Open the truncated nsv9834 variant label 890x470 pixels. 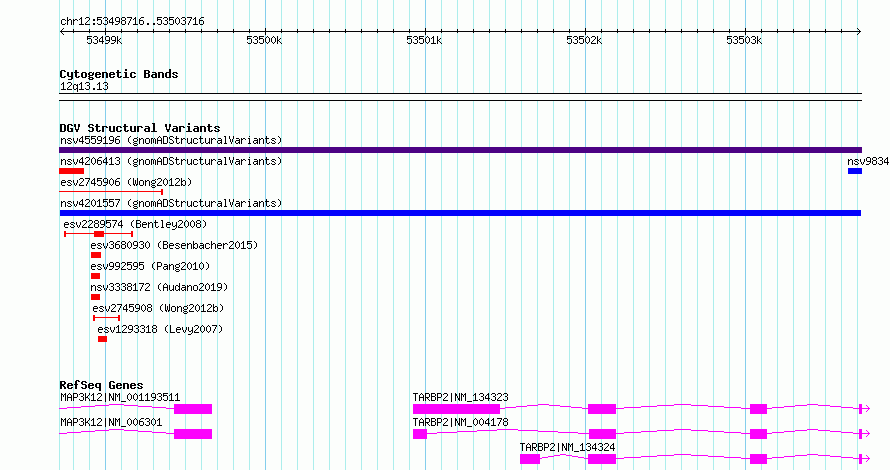click(868, 161)
